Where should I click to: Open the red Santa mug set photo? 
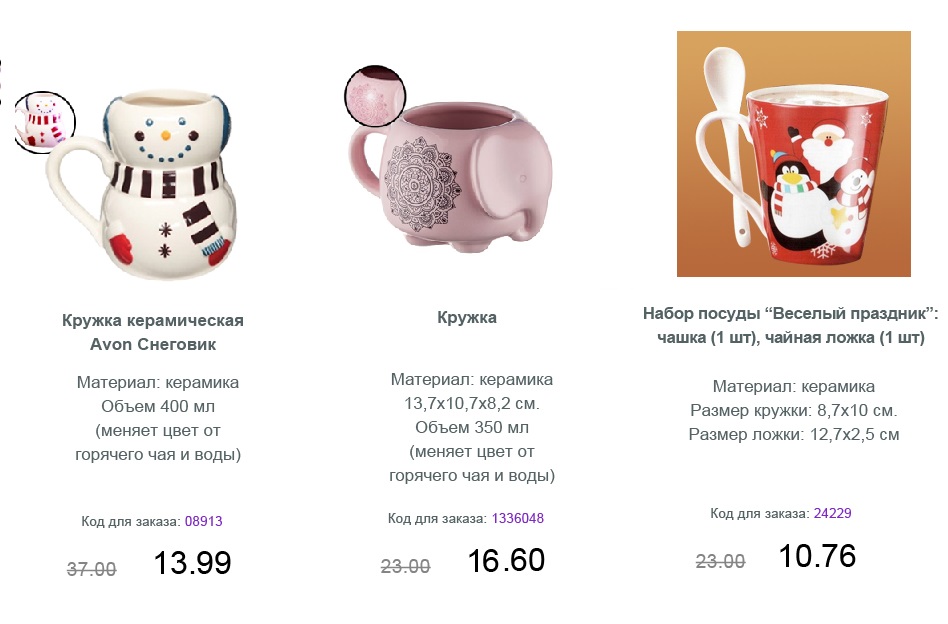pos(793,154)
